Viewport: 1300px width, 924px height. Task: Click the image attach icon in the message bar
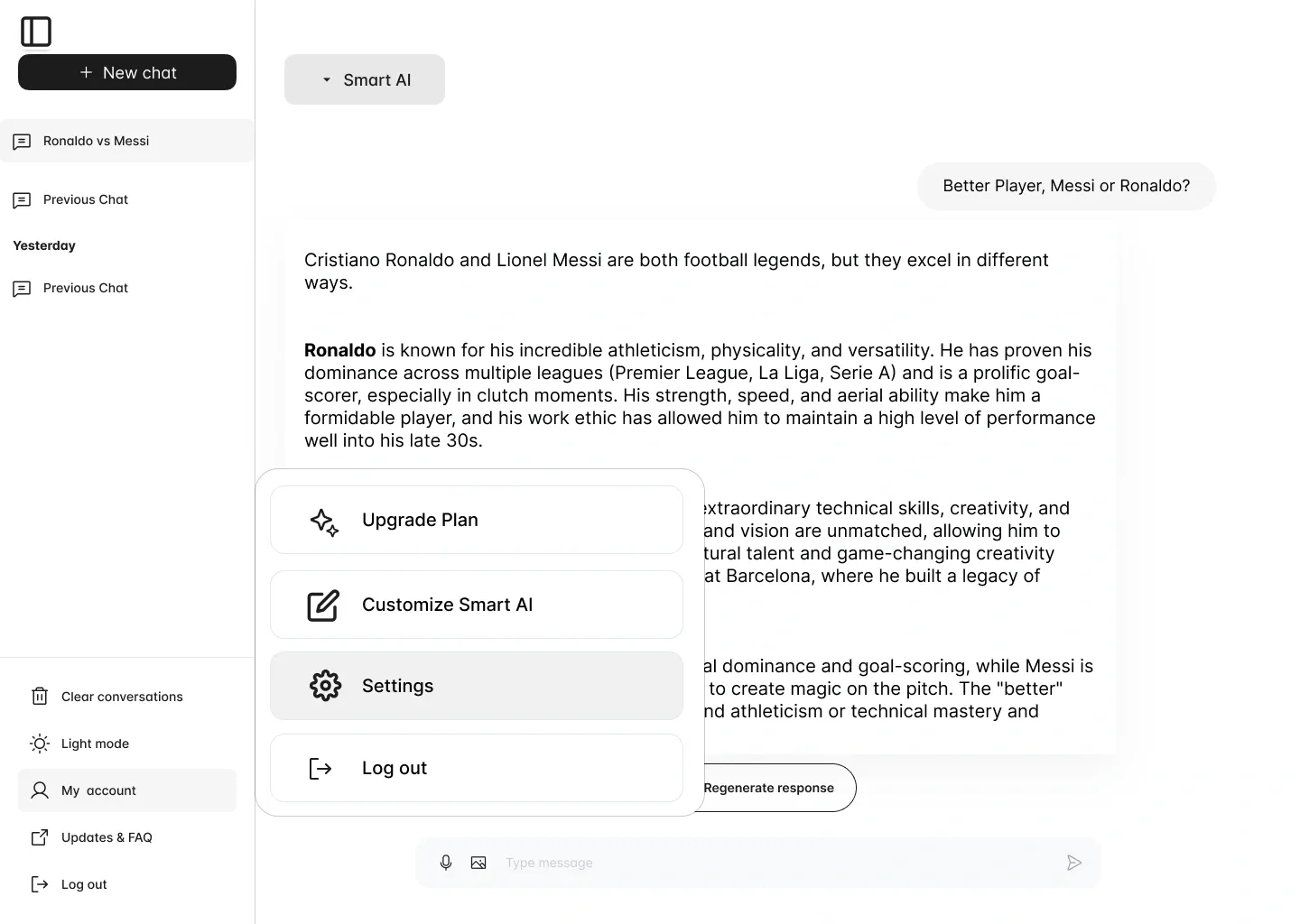(478, 863)
